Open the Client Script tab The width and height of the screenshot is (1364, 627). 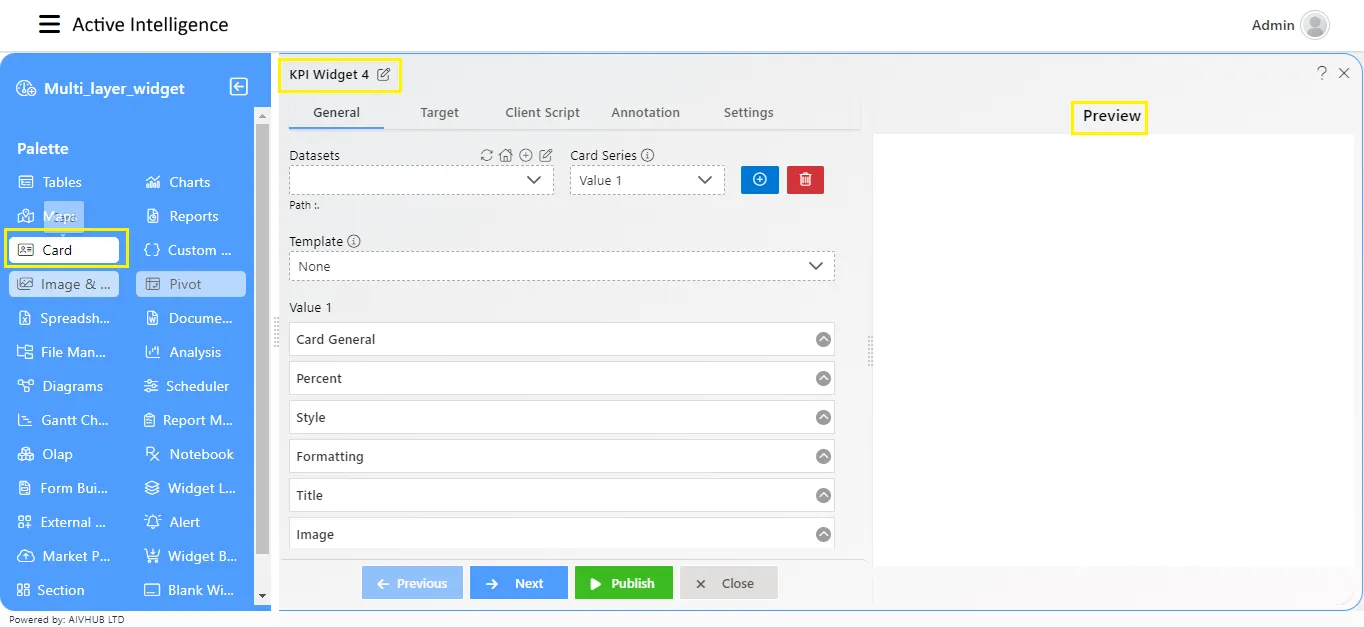(x=542, y=113)
